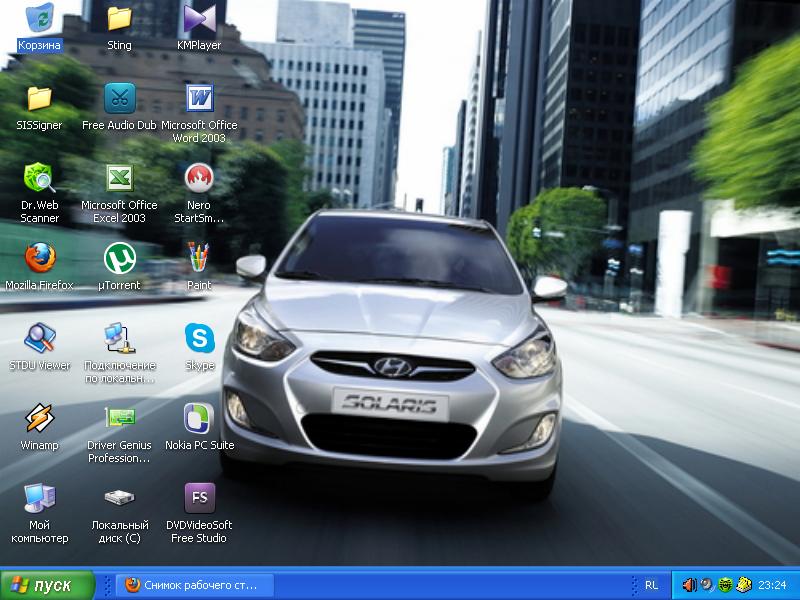Select the Nokia PC Suite icon

199,418
